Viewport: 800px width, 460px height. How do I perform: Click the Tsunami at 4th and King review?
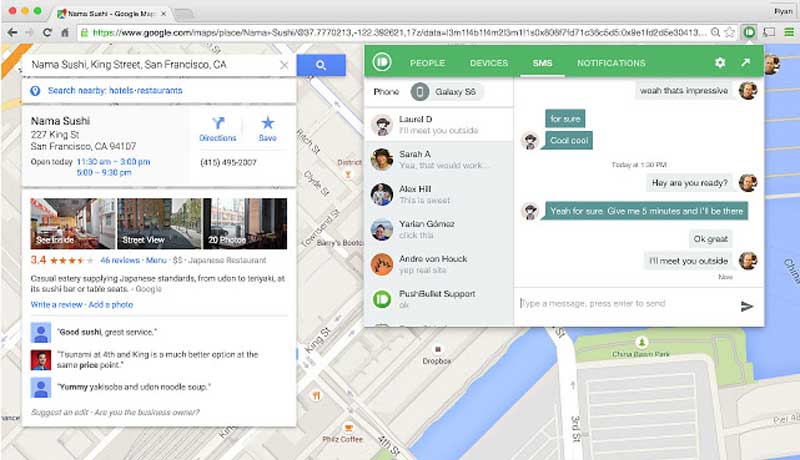coord(158,360)
